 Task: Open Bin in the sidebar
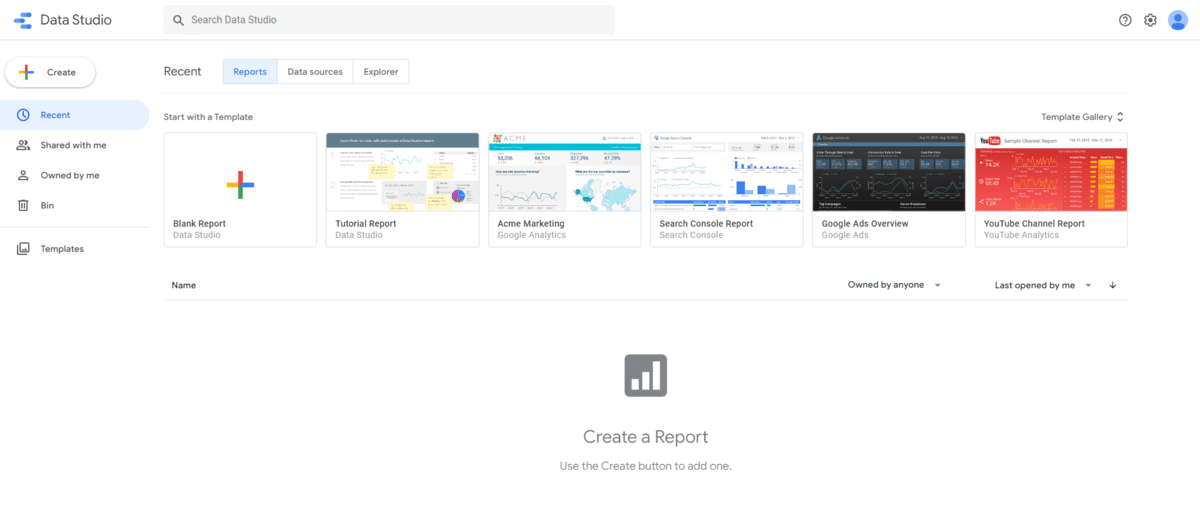point(74,205)
